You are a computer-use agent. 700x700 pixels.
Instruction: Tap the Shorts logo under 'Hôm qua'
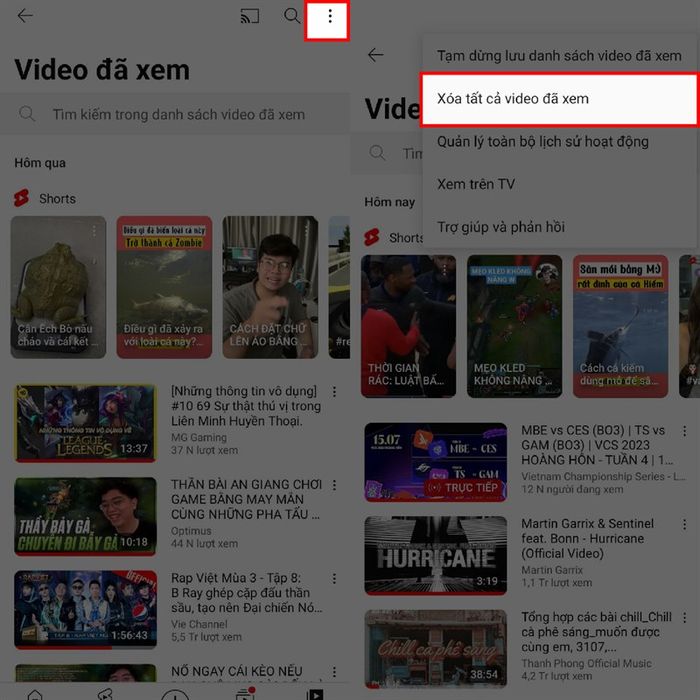click(x=21, y=198)
